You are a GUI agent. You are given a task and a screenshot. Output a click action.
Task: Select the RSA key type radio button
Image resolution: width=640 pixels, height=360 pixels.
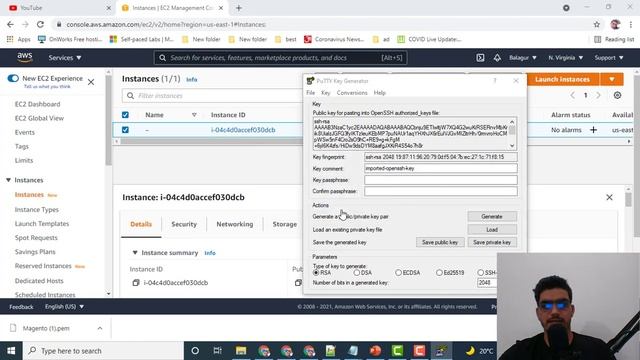(x=316, y=272)
